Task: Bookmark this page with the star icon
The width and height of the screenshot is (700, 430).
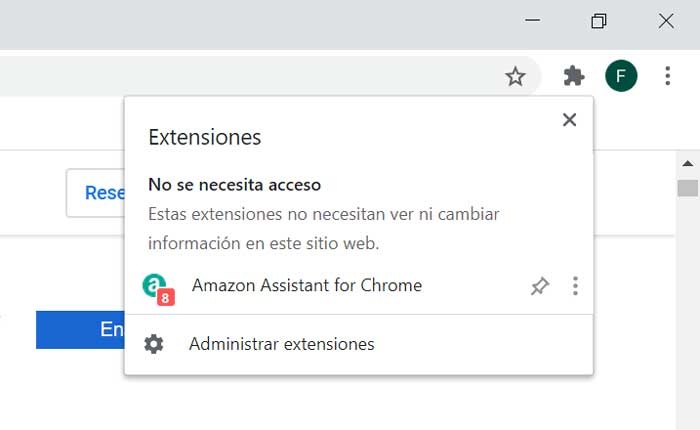Action: (515, 76)
